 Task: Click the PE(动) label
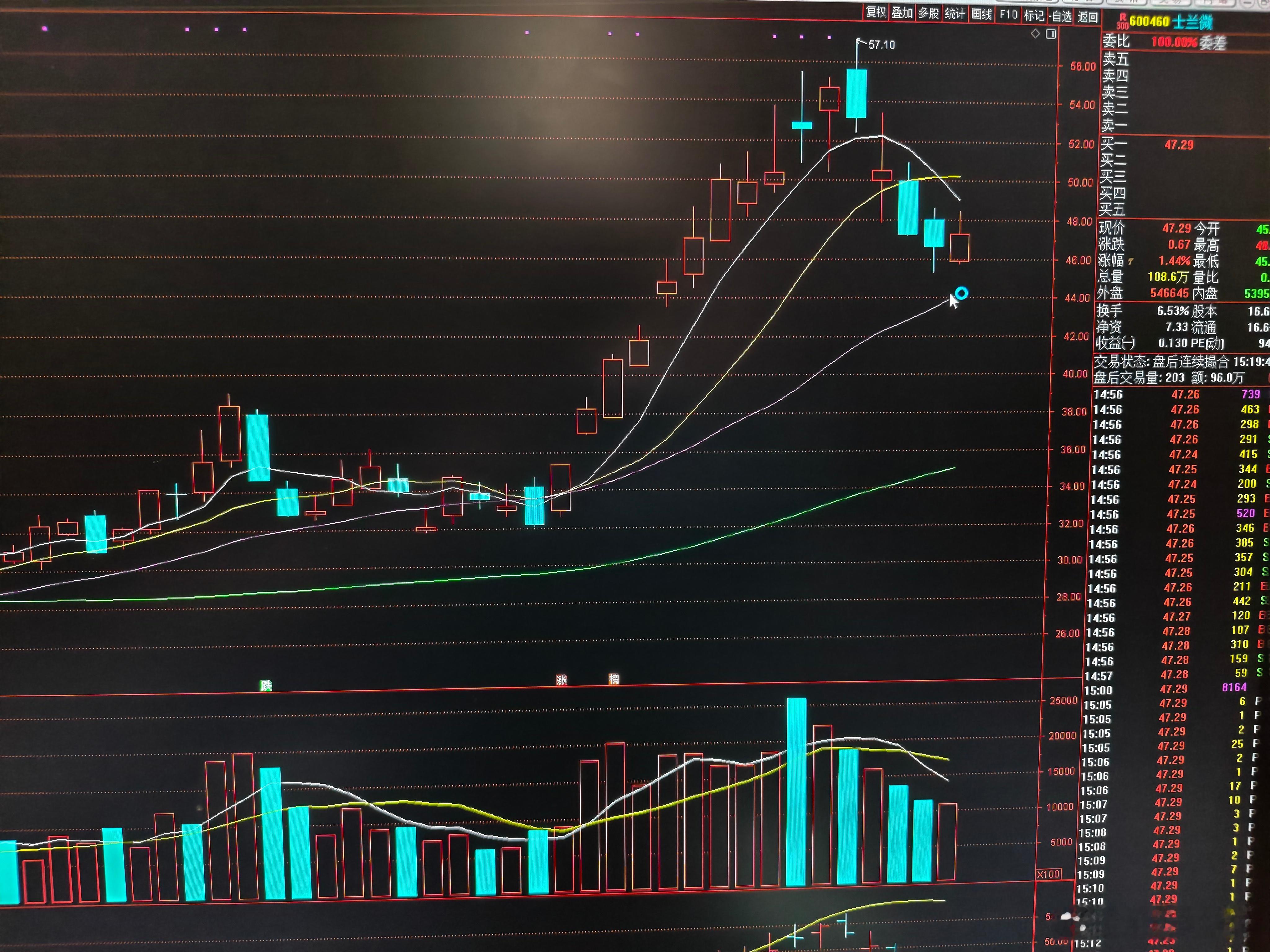pyautogui.click(x=1208, y=344)
